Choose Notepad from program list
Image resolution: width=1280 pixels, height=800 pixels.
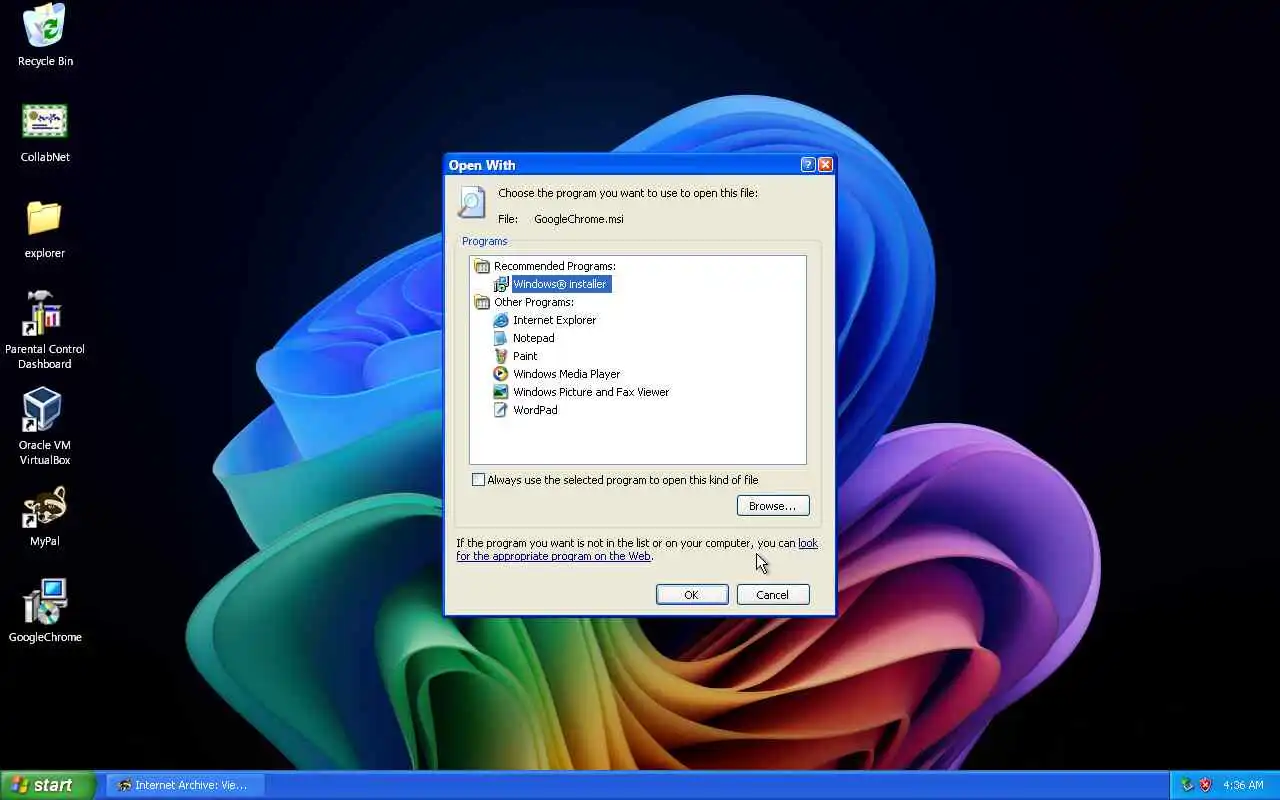pos(533,338)
